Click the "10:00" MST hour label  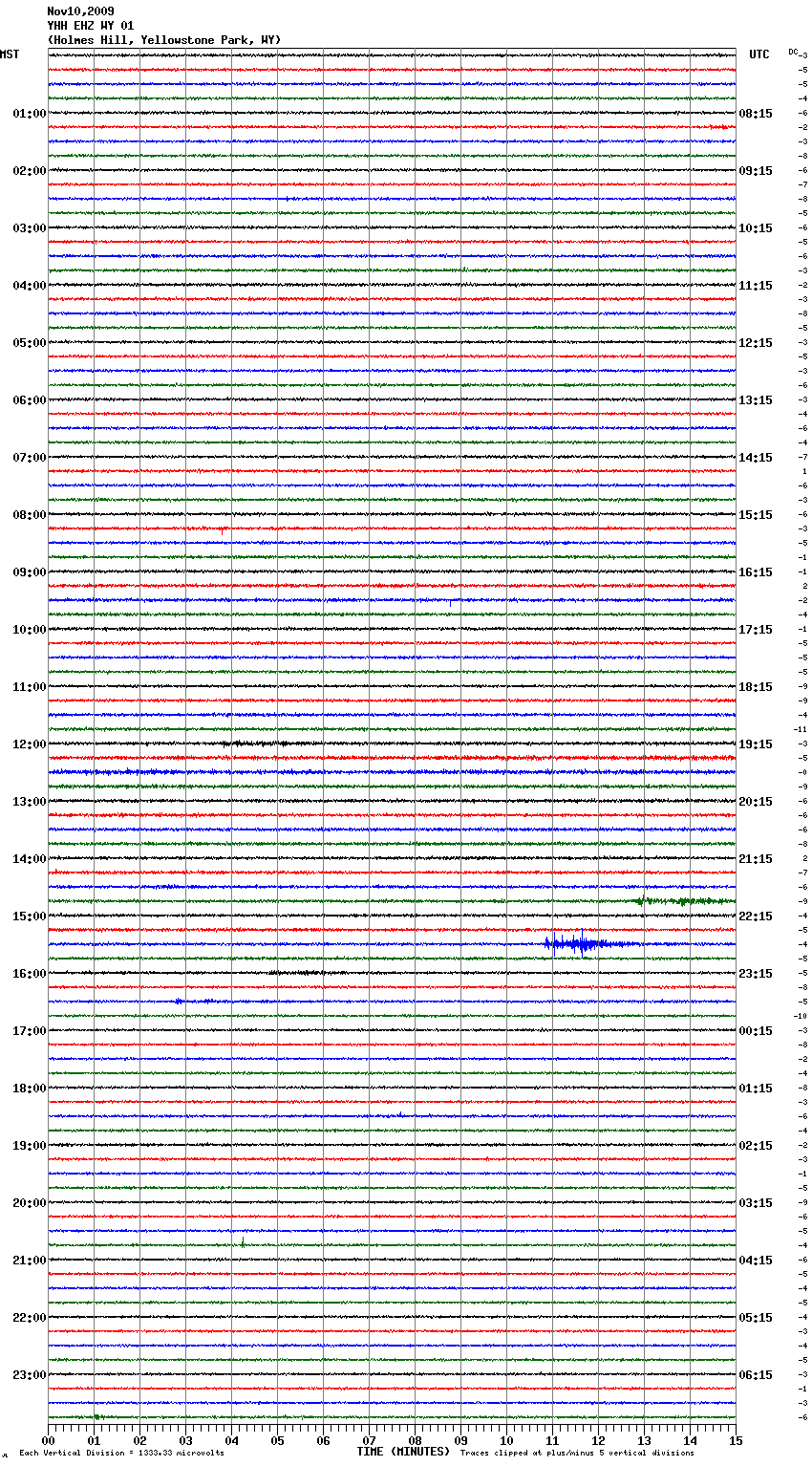click(30, 630)
